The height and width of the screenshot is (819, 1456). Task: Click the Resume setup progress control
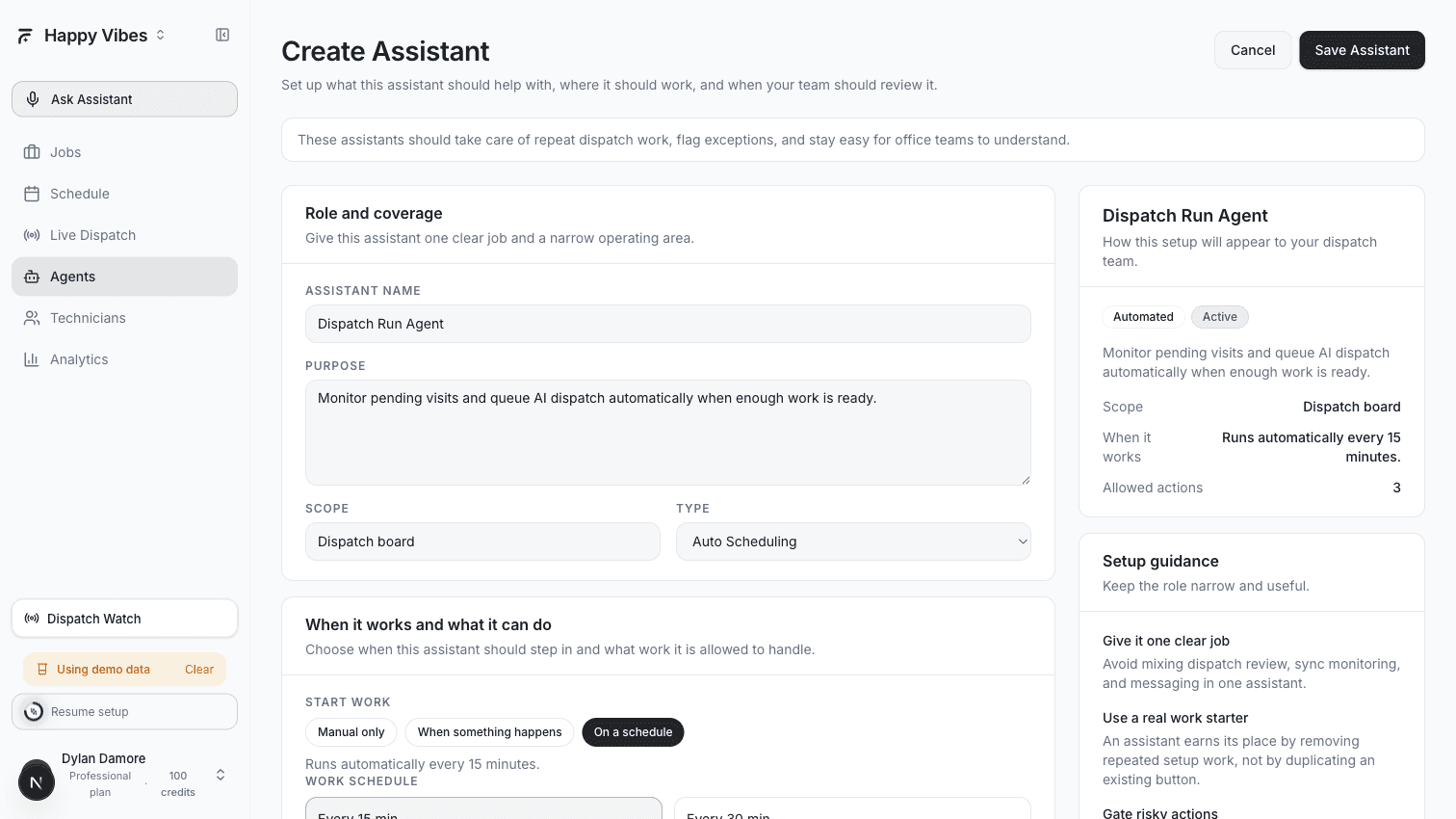point(124,711)
